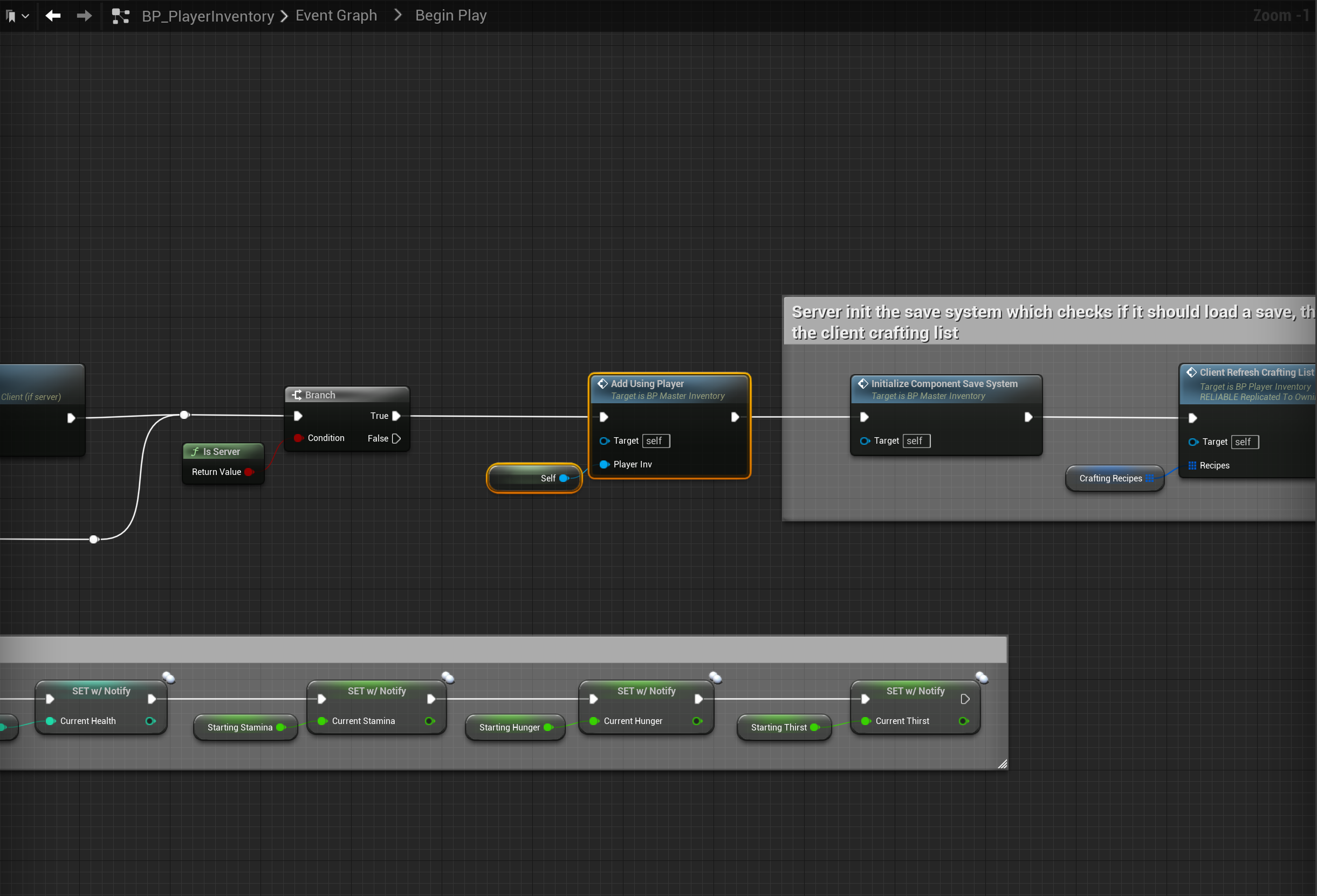Click replication icon above Current Thirst node
This screenshot has width=1317, height=896.
pyautogui.click(x=982, y=677)
